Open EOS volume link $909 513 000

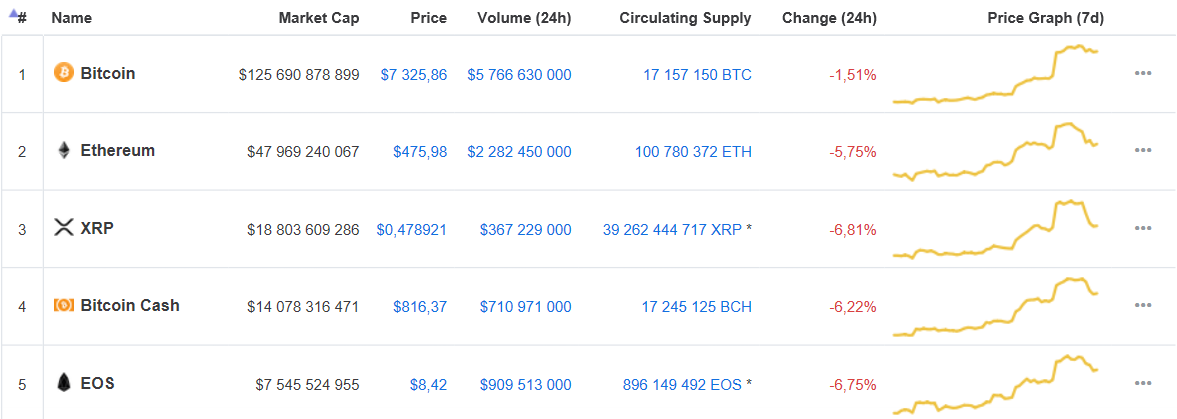525,385
